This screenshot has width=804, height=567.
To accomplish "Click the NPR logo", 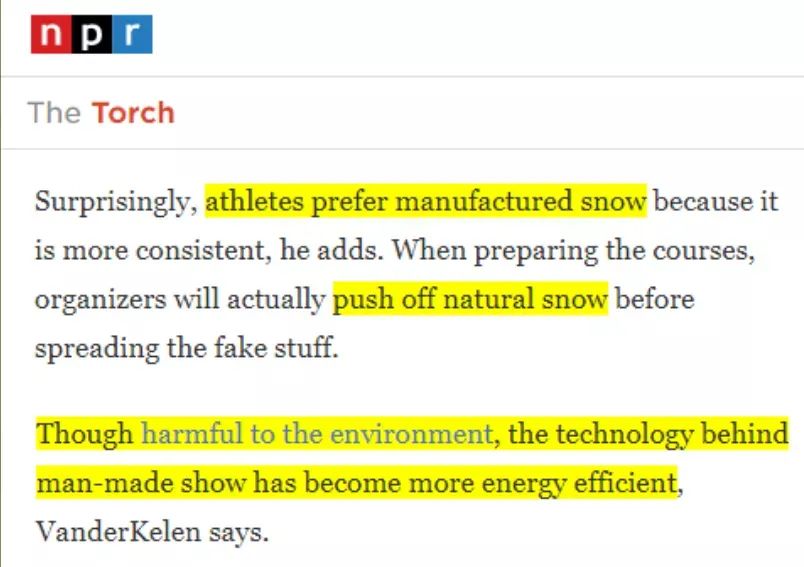I will (91, 35).
